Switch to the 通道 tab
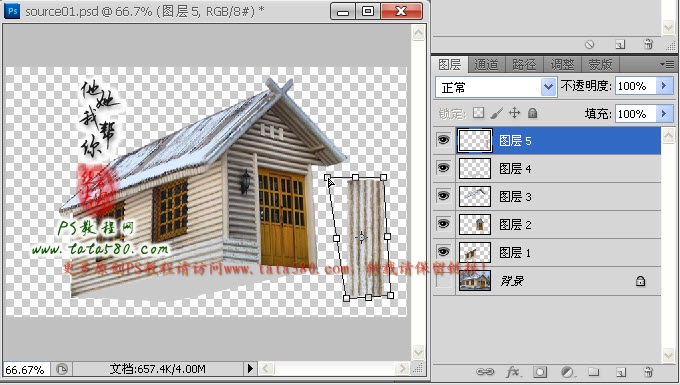Image resolution: width=680 pixels, height=385 pixels. point(486,65)
